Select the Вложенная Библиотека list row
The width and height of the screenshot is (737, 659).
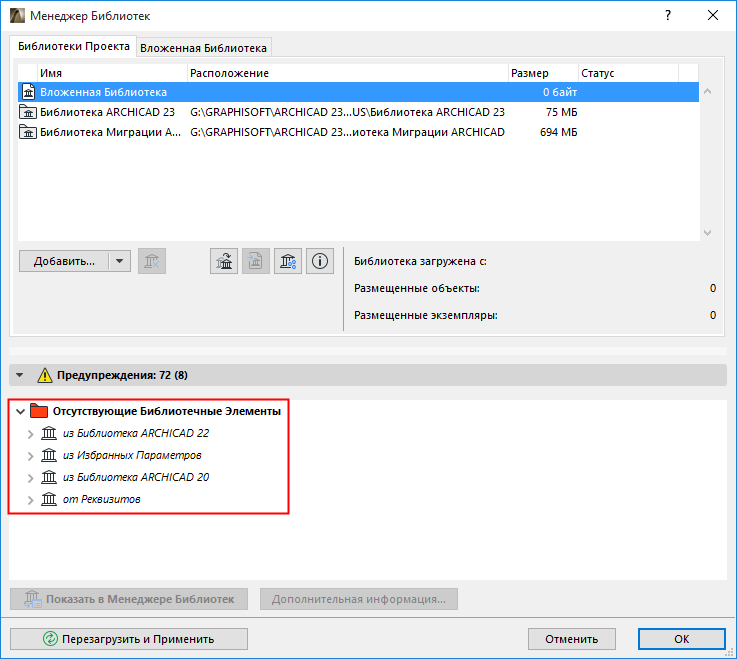358,92
